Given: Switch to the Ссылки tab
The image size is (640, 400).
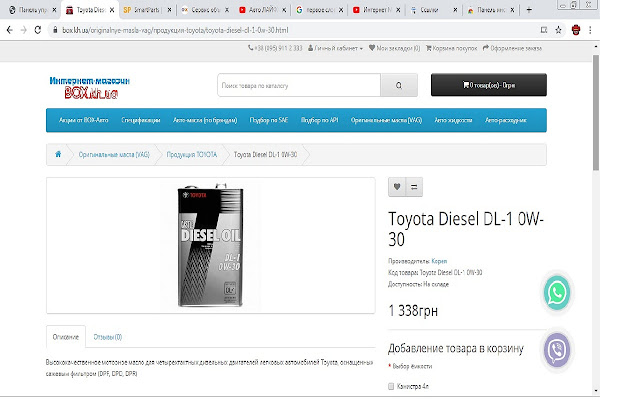Looking at the screenshot, I should click(435, 10).
